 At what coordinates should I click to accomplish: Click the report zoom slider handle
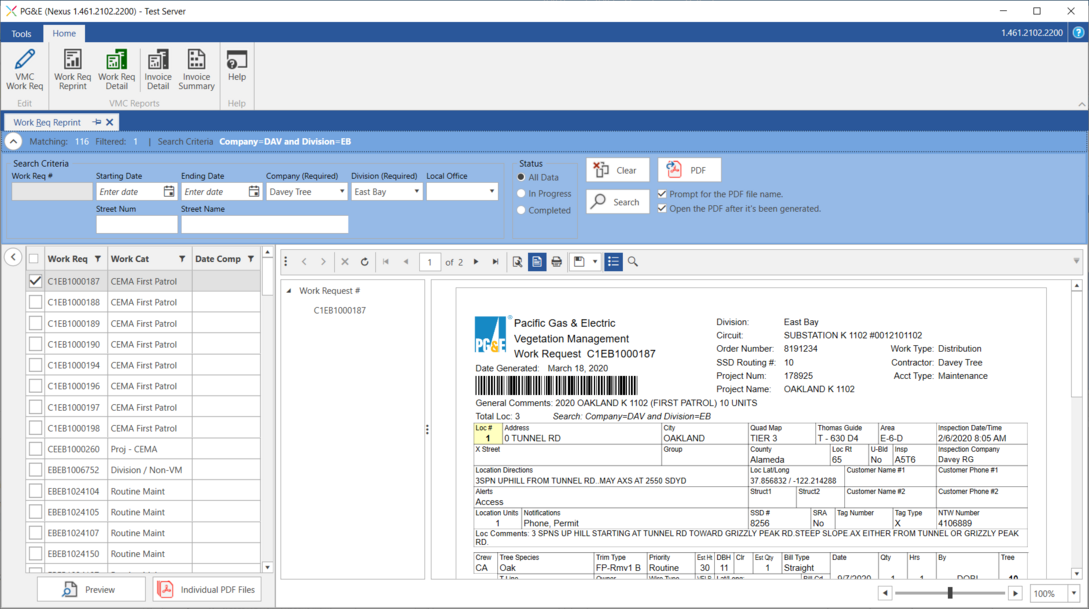(950, 593)
